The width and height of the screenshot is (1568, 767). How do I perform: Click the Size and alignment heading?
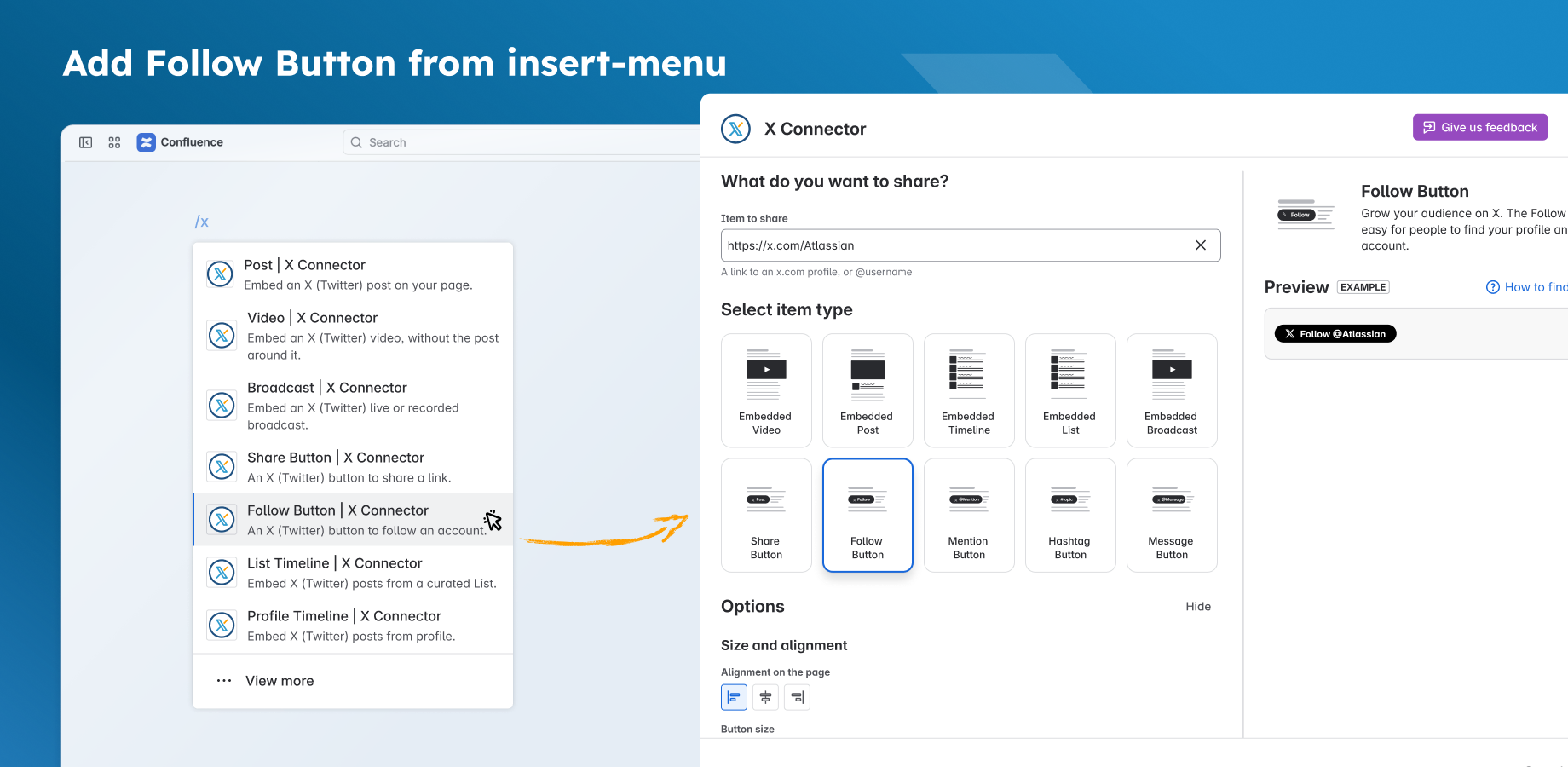click(784, 645)
